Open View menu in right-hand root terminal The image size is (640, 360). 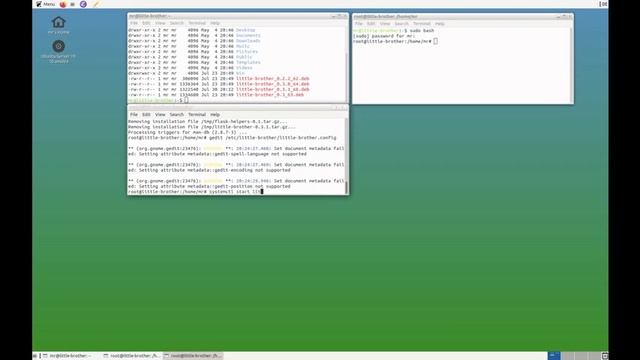pos(384,24)
